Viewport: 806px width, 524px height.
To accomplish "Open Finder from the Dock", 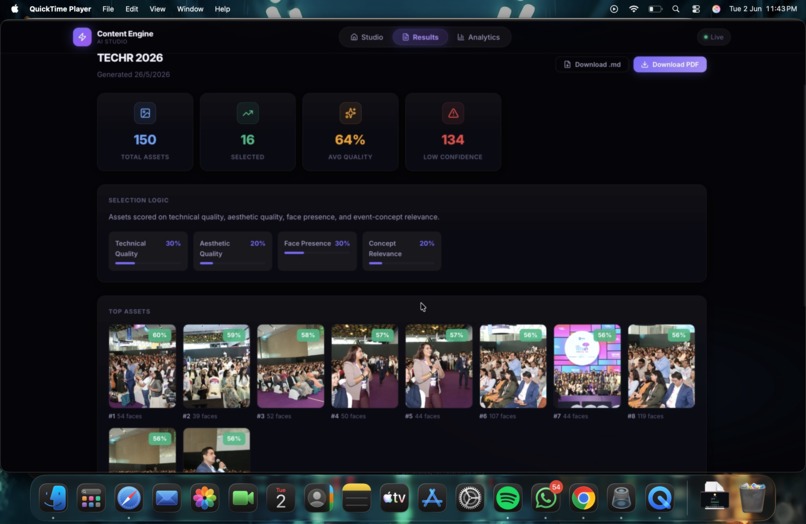I will pos(53,498).
